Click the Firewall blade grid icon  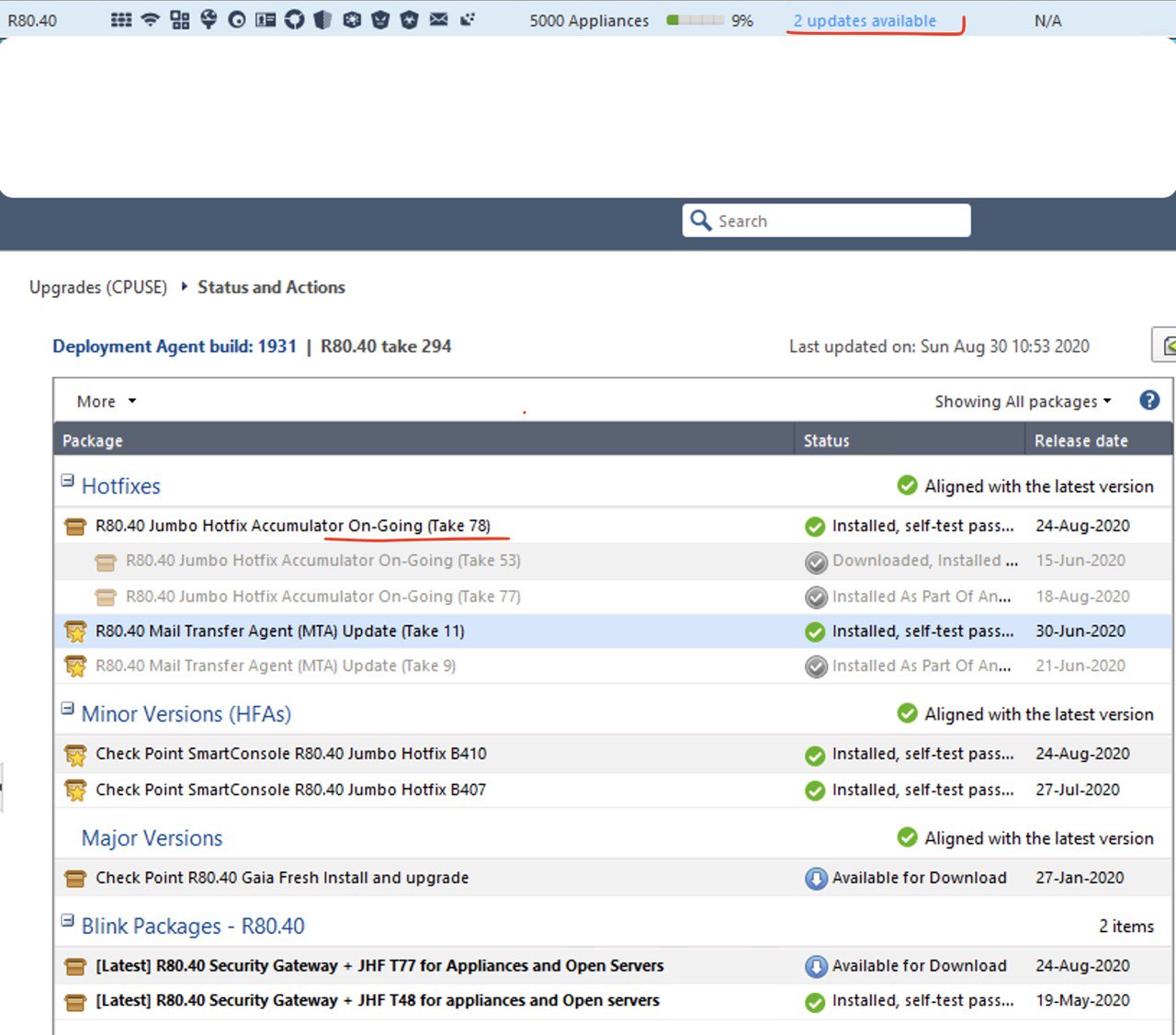tap(121, 19)
